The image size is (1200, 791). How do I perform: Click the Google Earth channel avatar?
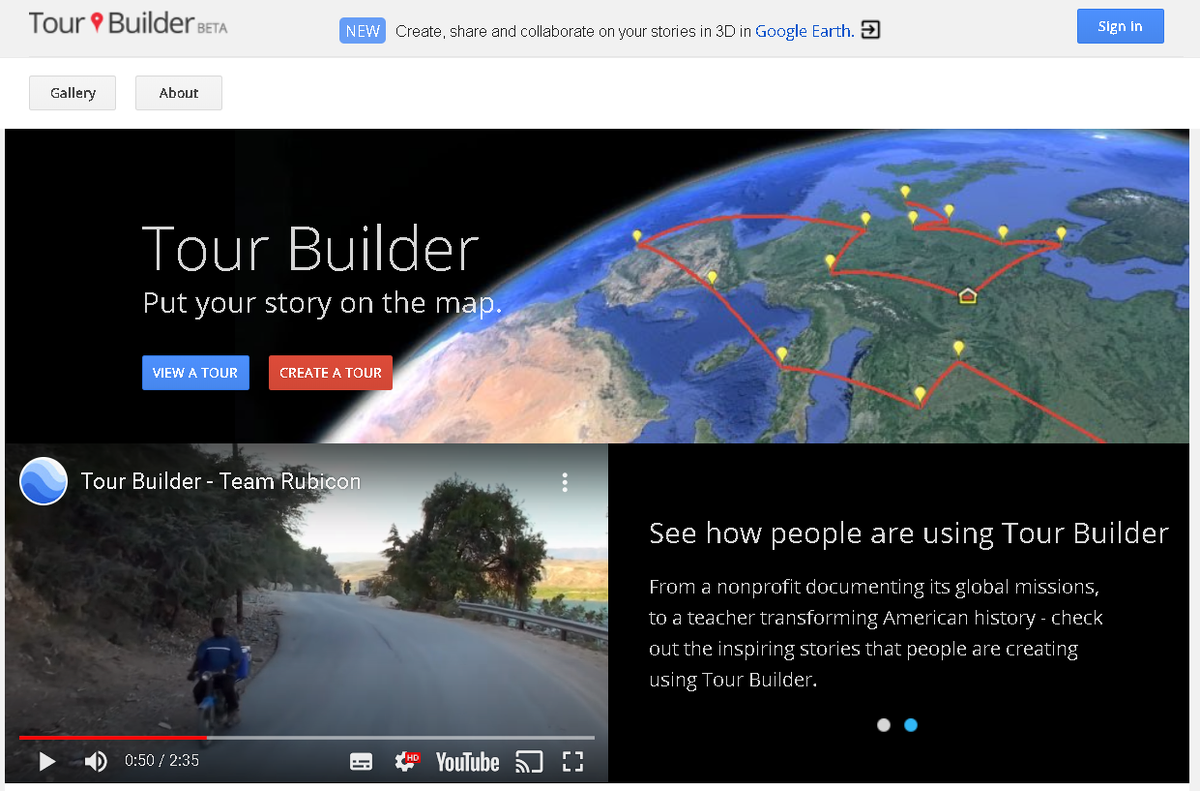[44, 481]
